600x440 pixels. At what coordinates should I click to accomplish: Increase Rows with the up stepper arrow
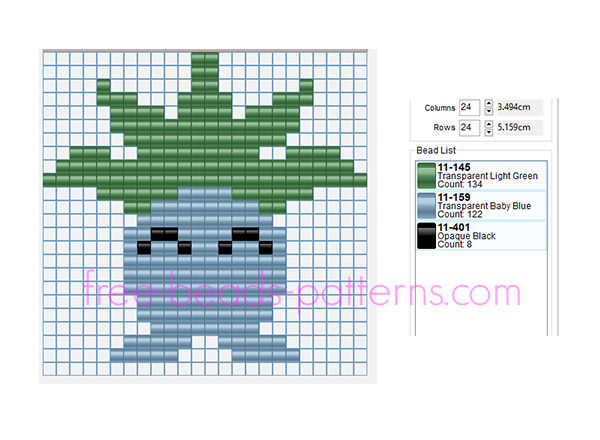(489, 124)
